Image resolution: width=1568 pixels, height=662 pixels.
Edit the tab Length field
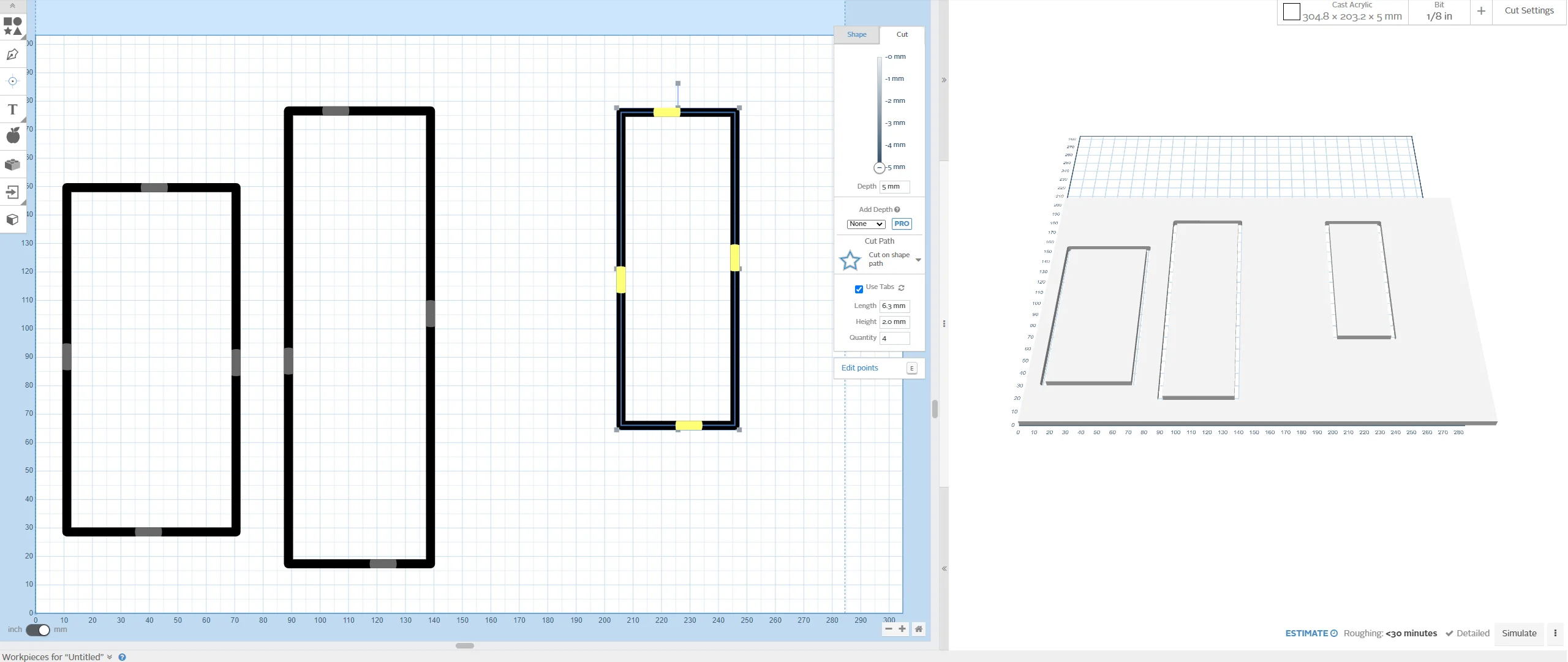(x=894, y=306)
